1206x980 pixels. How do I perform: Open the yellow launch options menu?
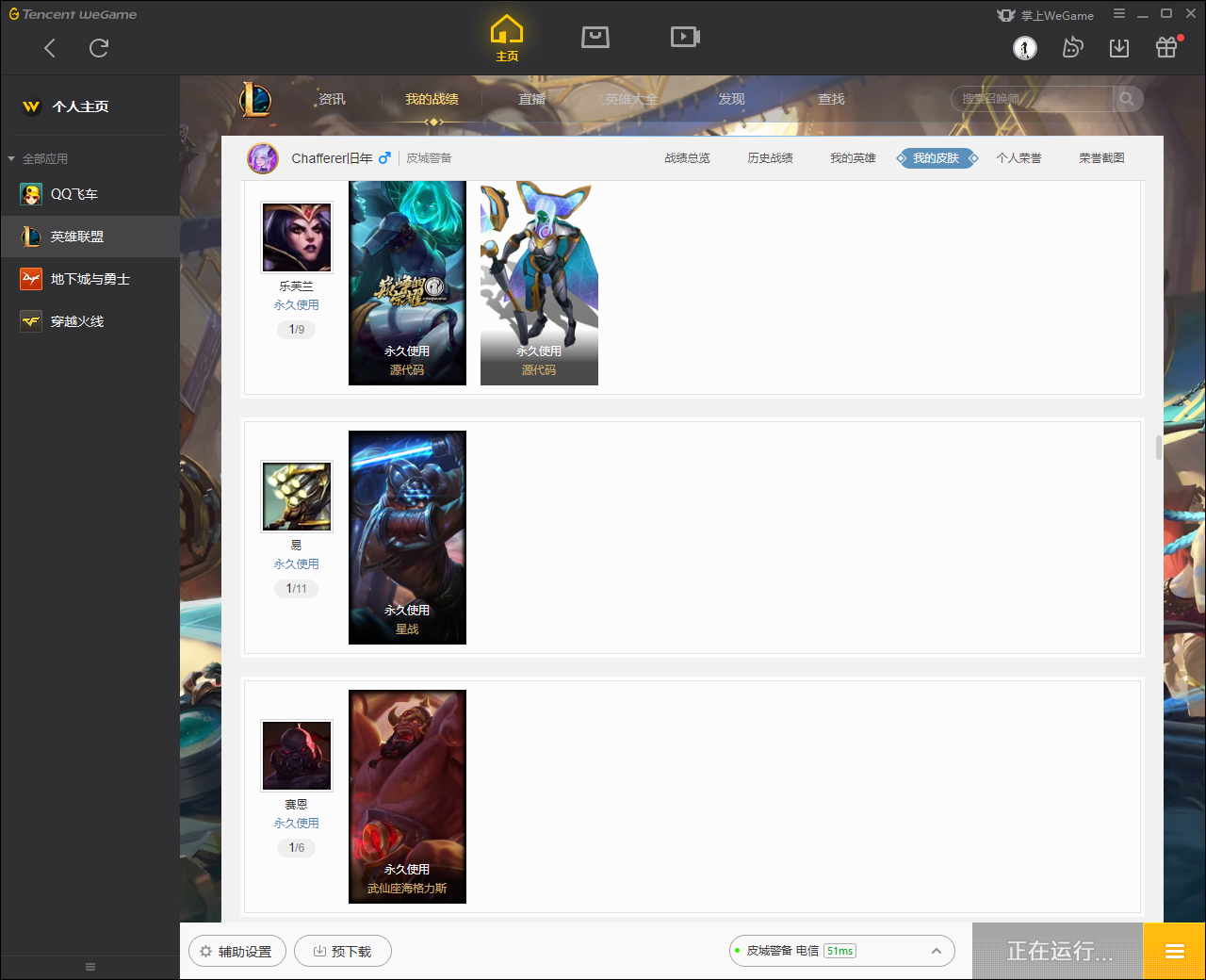click(x=1174, y=952)
